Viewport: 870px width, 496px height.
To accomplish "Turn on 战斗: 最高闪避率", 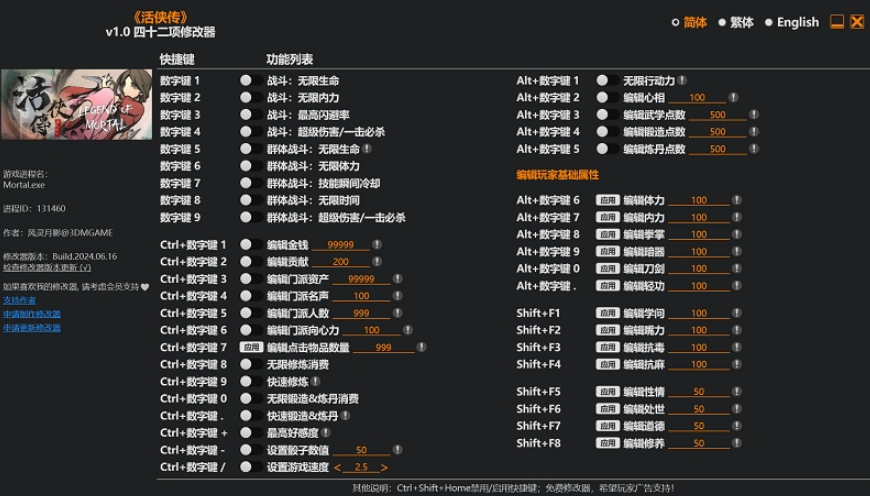I will (251, 114).
